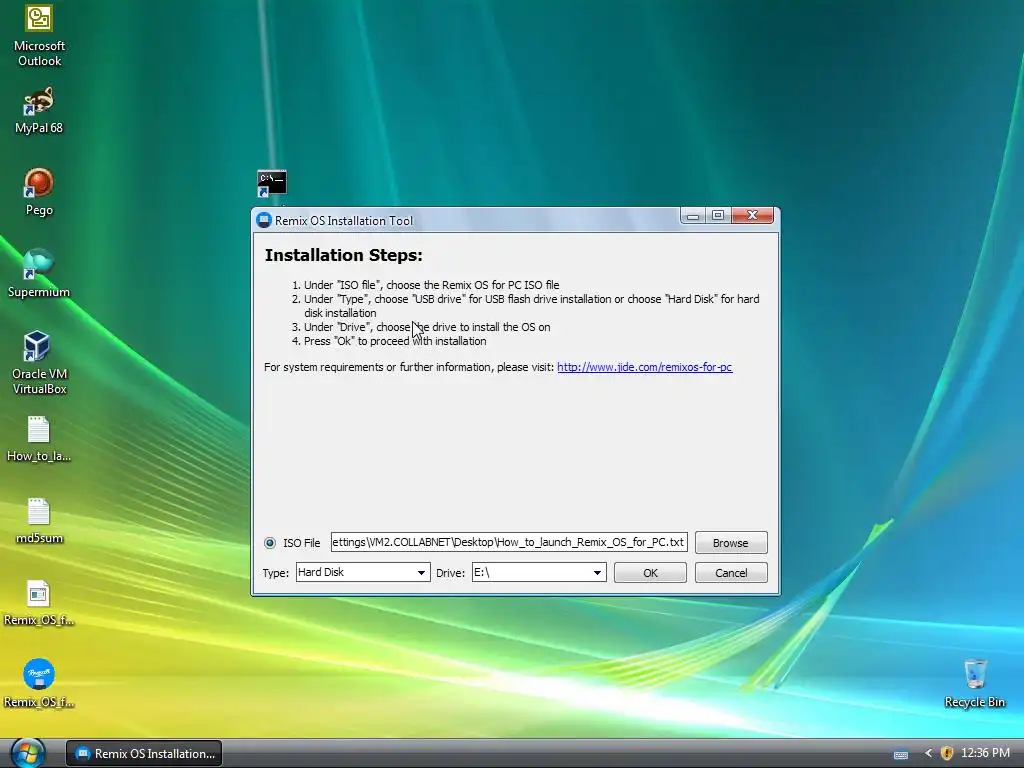The height and width of the screenshot is (768, 1024).
Task: Select the blue Remix_OS_f... installer icon
Action: tap(39, 684)
